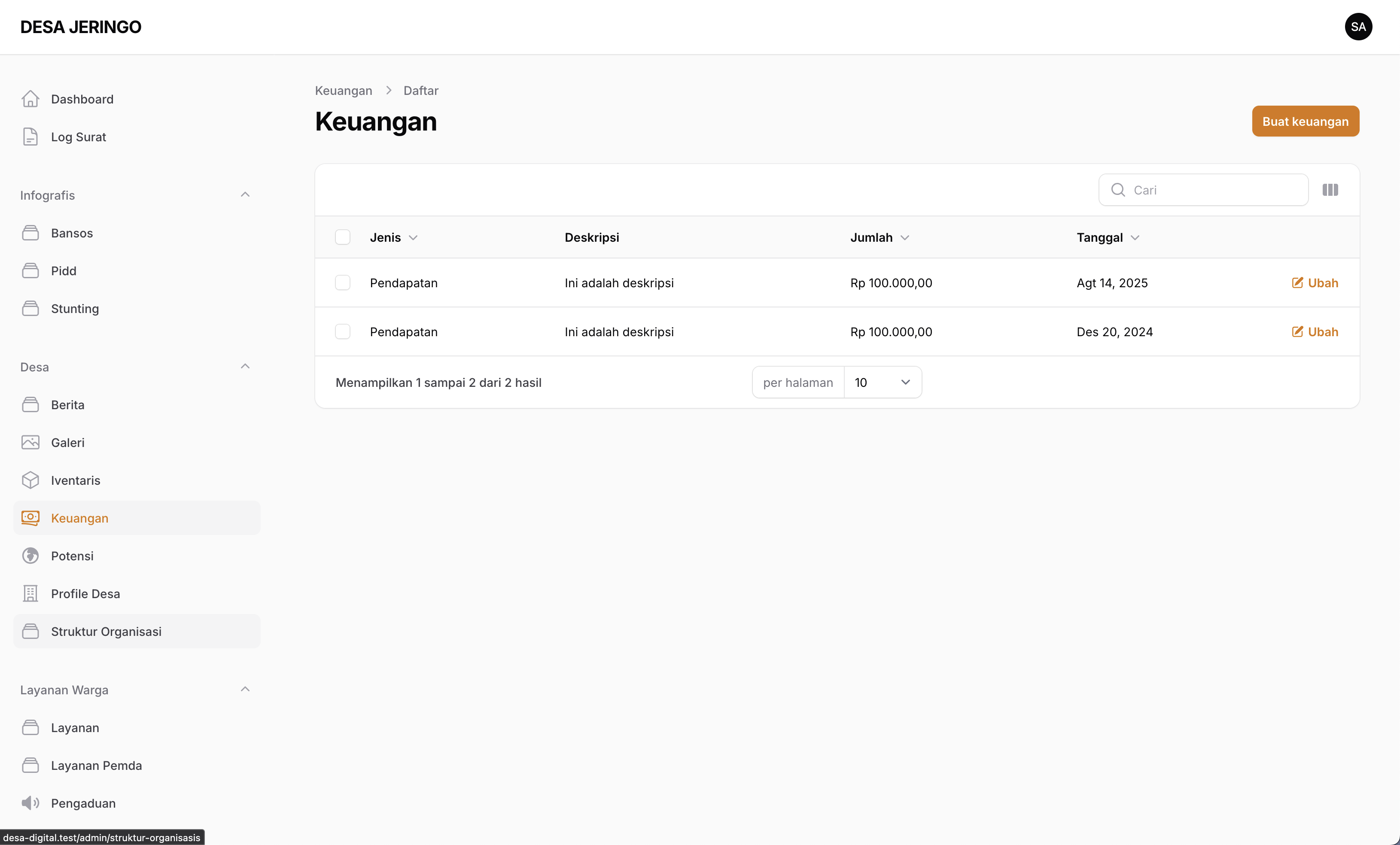The image size is (1400, 845).
Task: Open the per halaman page size dropdown
Action: click(x=883, y=382)
